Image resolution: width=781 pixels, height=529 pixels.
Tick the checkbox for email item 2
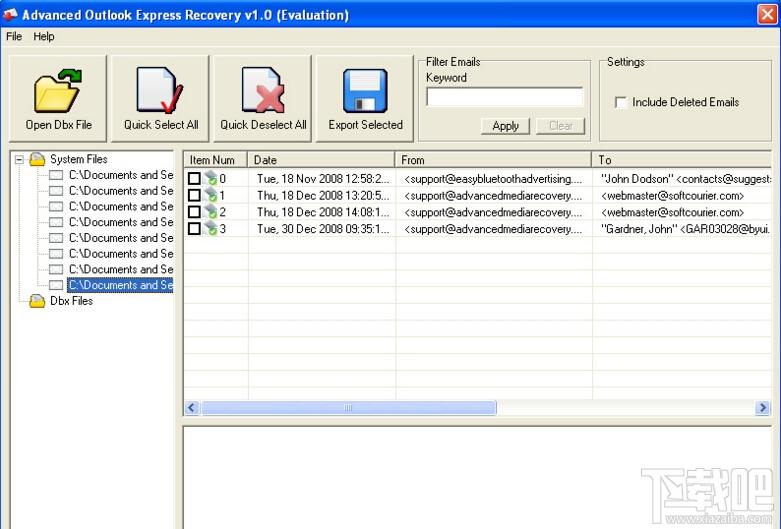click(x=194, y=213)
